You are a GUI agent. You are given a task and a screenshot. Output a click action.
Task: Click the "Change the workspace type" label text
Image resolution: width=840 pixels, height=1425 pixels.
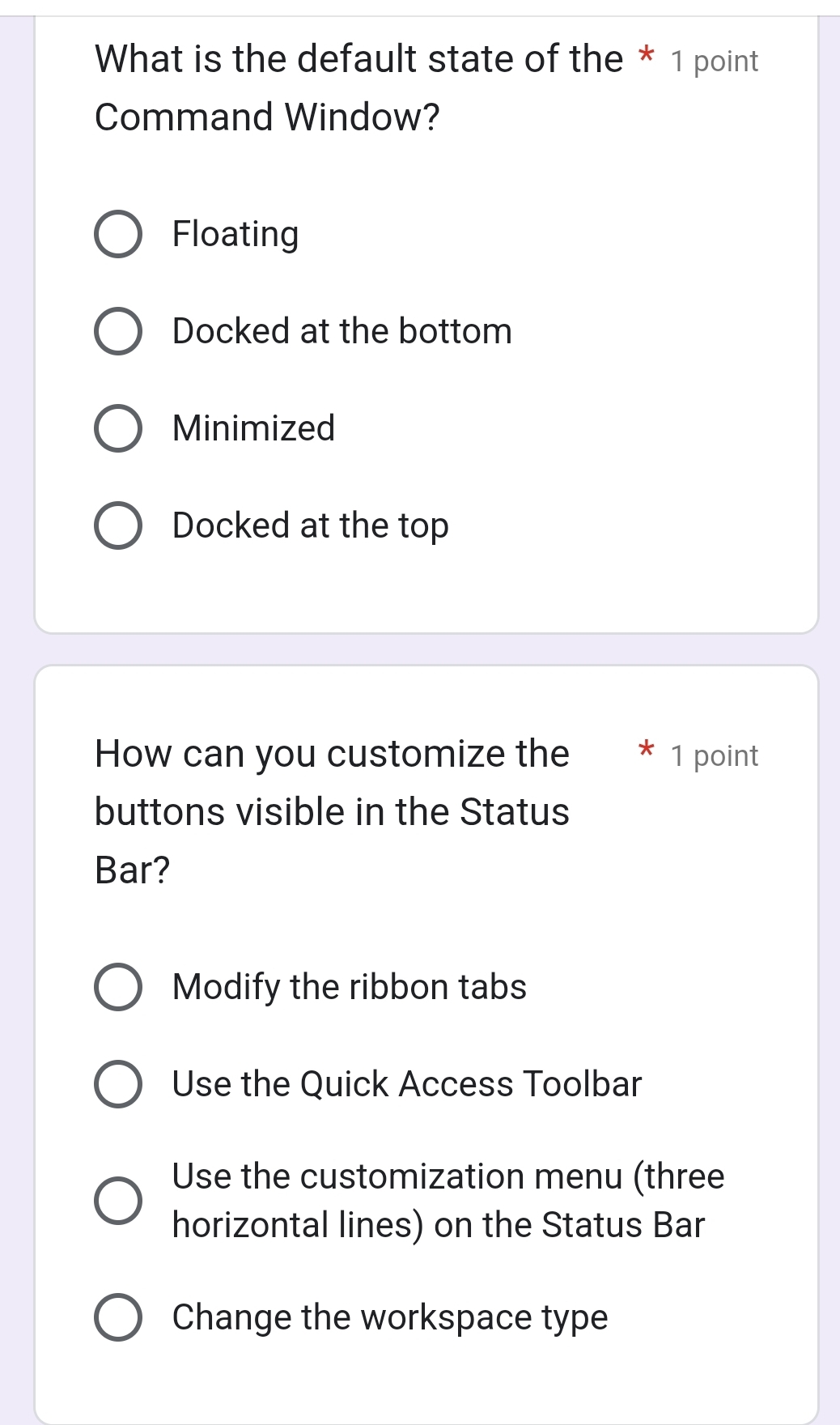(390, 1317)
